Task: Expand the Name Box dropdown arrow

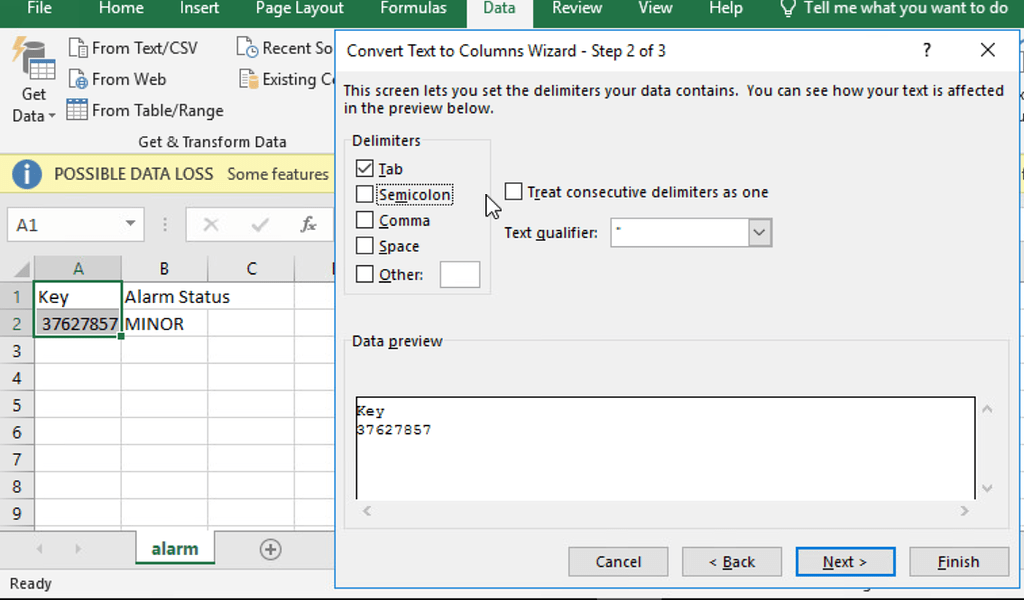Action: click(x=130, y=225)
